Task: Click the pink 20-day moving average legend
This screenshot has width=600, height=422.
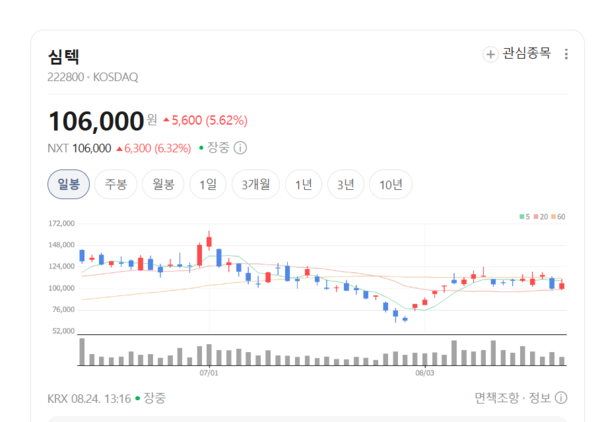Action: [541, 217]
